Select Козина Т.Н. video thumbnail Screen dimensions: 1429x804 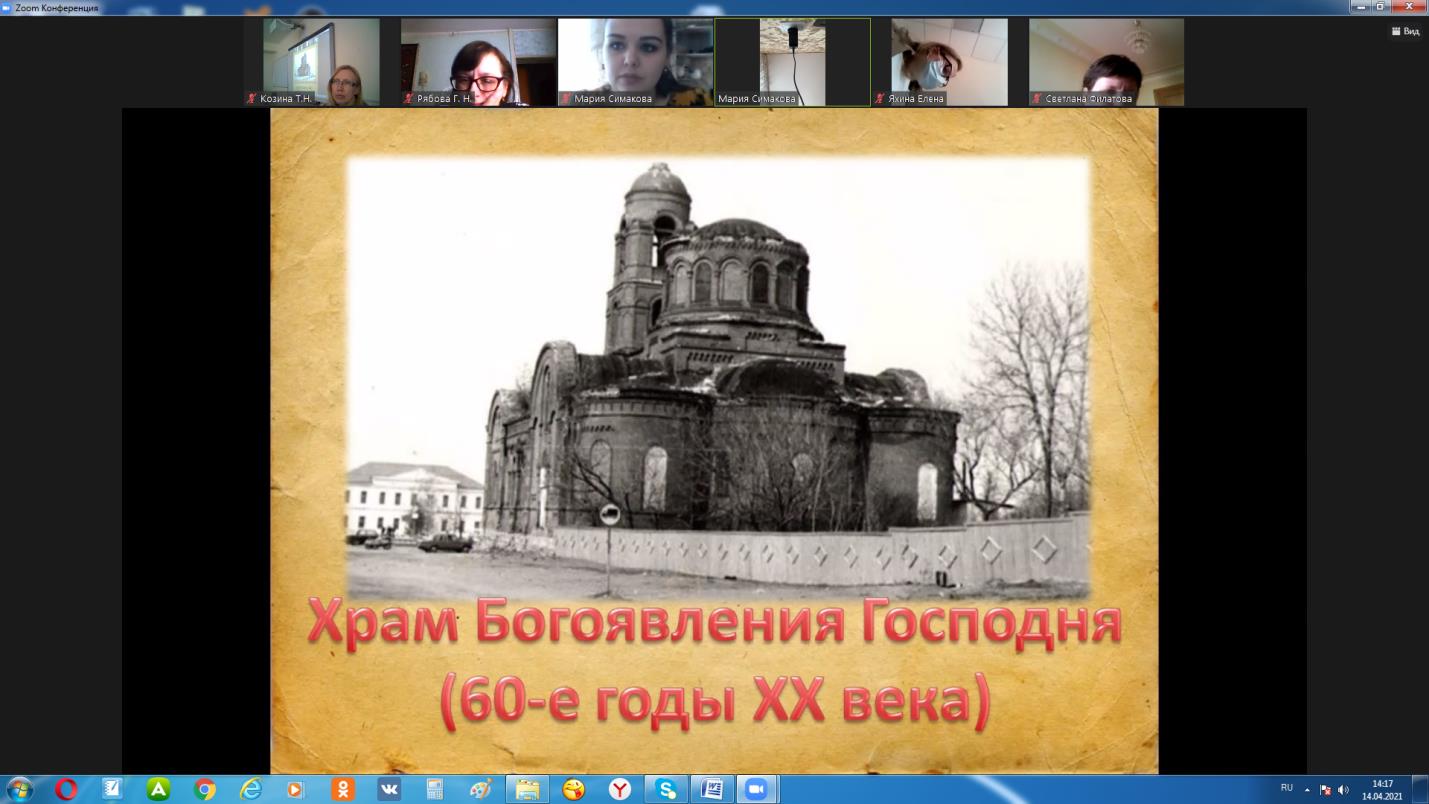tap(321, 62)
